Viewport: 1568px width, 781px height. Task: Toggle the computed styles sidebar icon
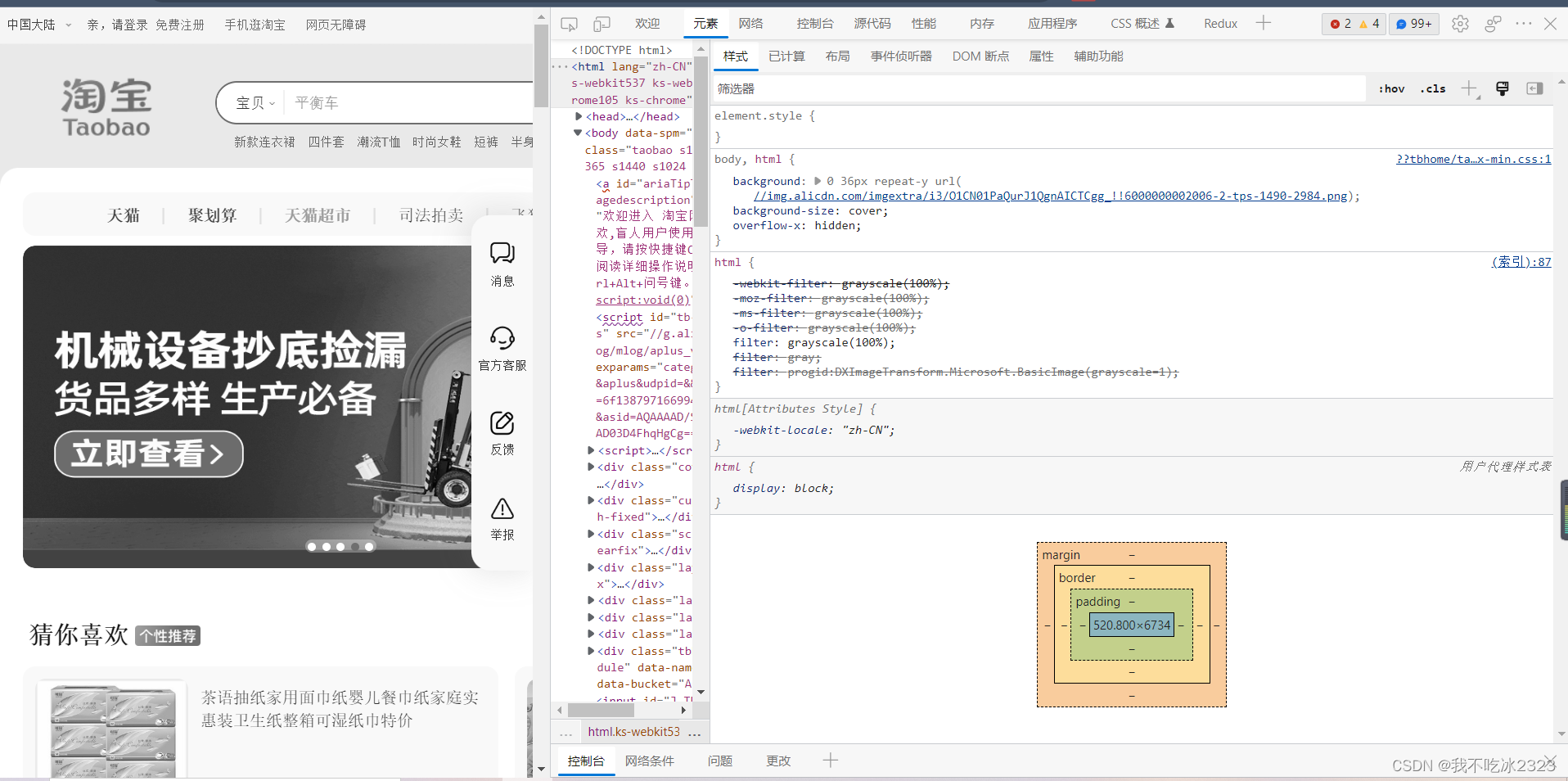tap(1534, 88)
